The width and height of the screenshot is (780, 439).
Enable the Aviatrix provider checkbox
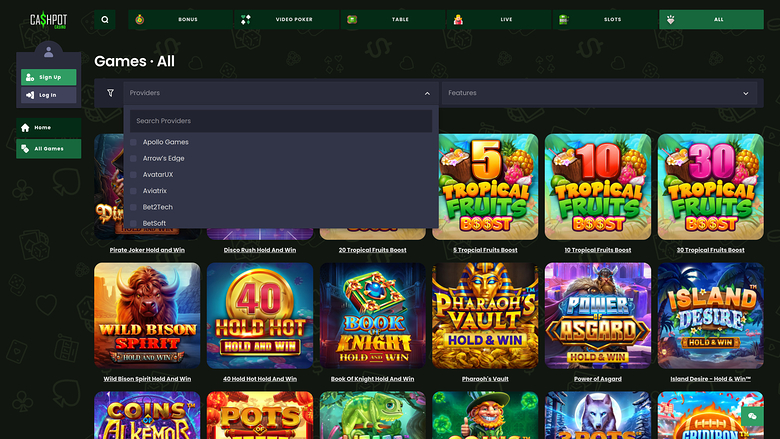[133, 191]
